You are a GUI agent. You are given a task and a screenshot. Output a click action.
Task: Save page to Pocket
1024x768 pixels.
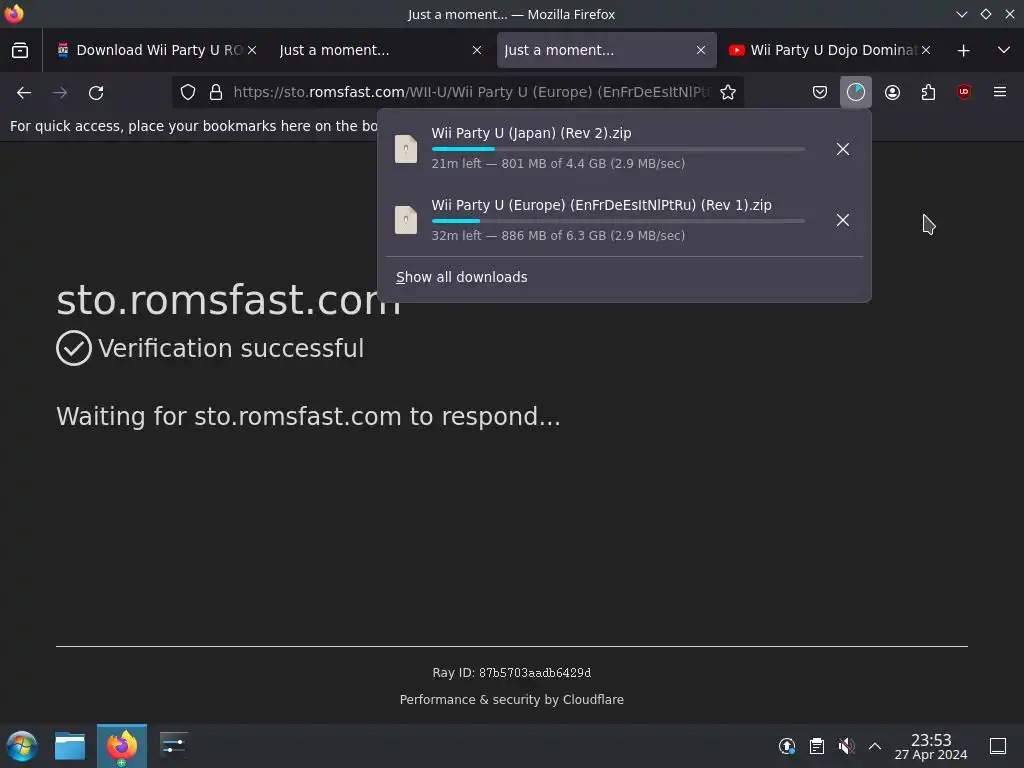click(x=820, y=93)
